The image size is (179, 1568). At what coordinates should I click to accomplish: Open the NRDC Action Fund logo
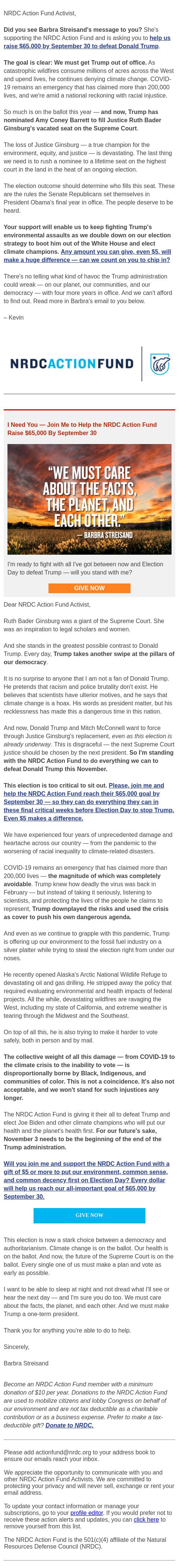[x=72, y=364]
